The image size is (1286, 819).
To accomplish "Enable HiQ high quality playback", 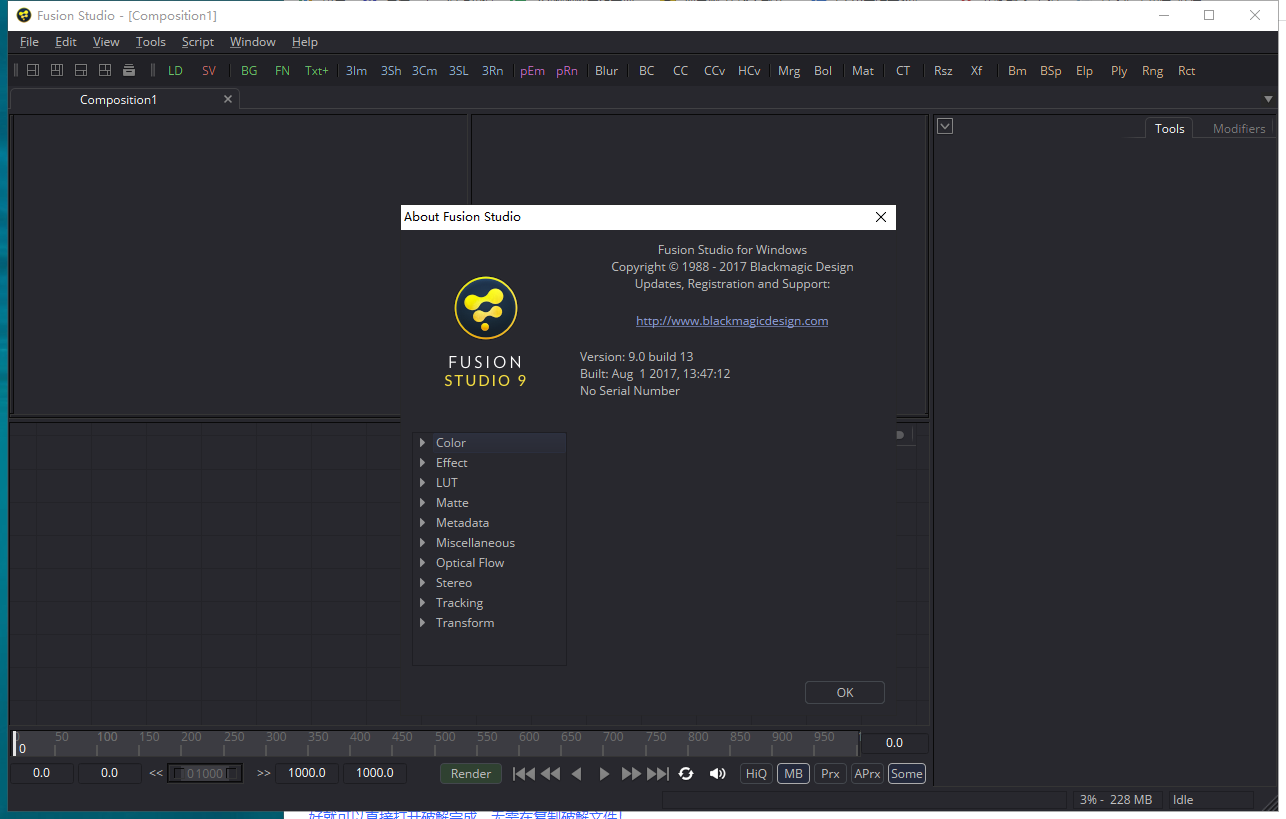I will (x=755, y=773).
